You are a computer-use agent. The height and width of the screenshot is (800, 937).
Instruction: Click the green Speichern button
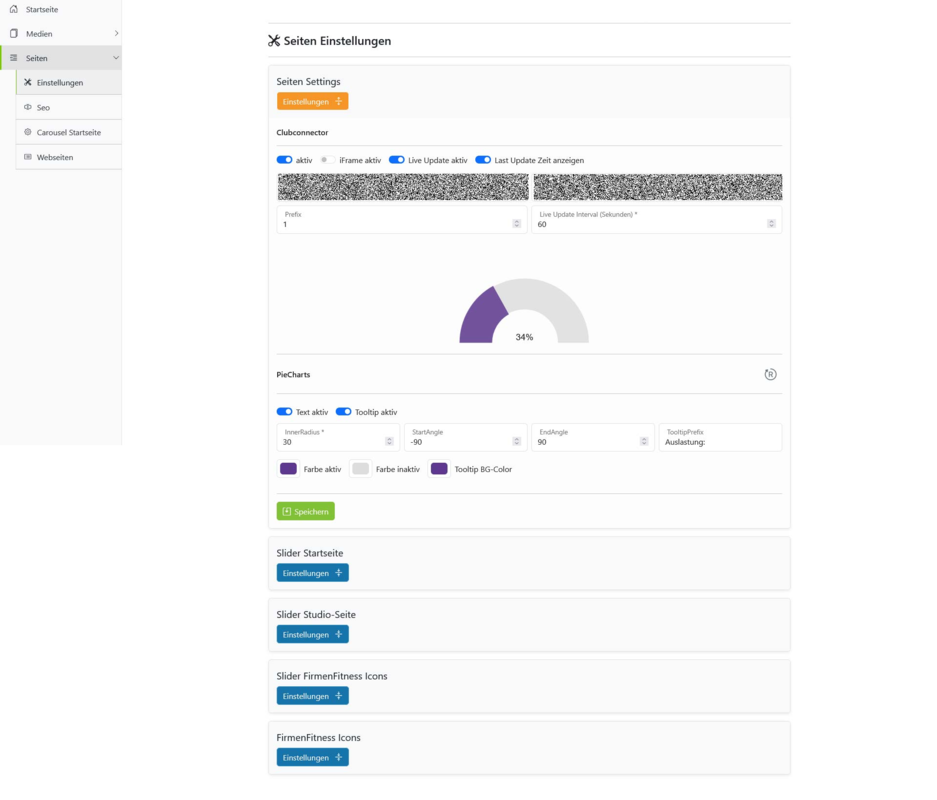[305, 511]
